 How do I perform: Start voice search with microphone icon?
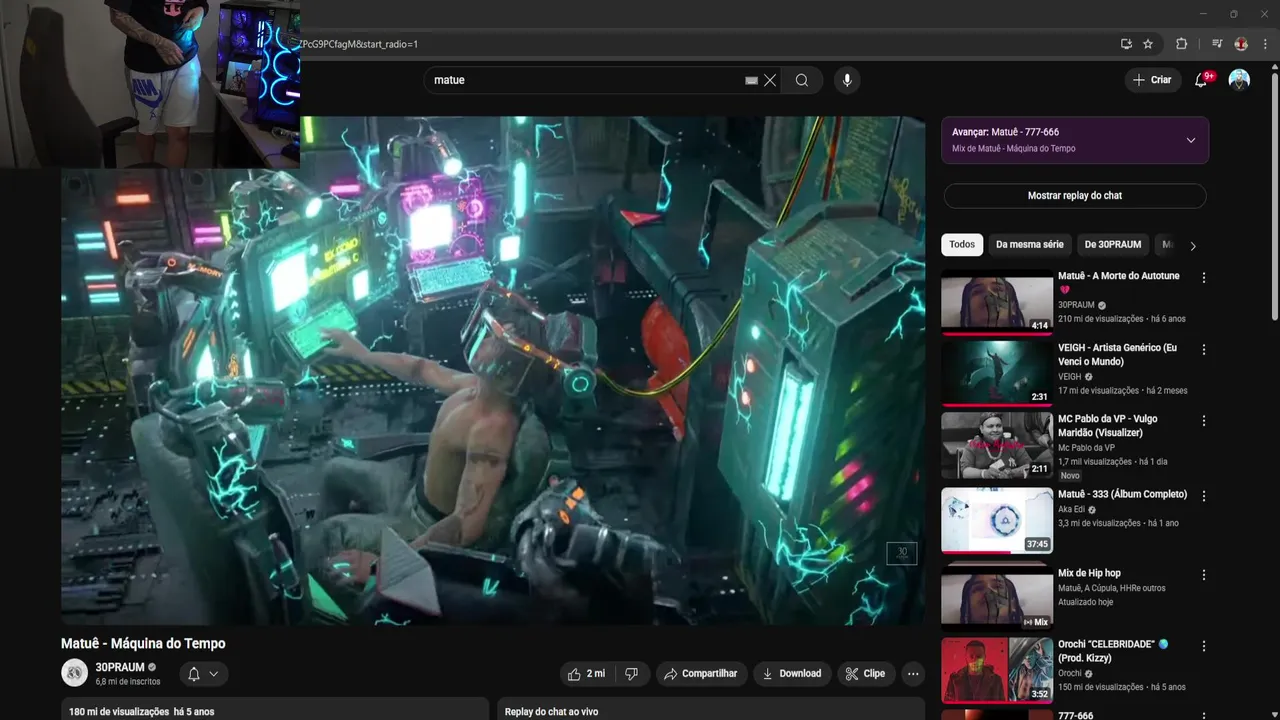point(847,80)
